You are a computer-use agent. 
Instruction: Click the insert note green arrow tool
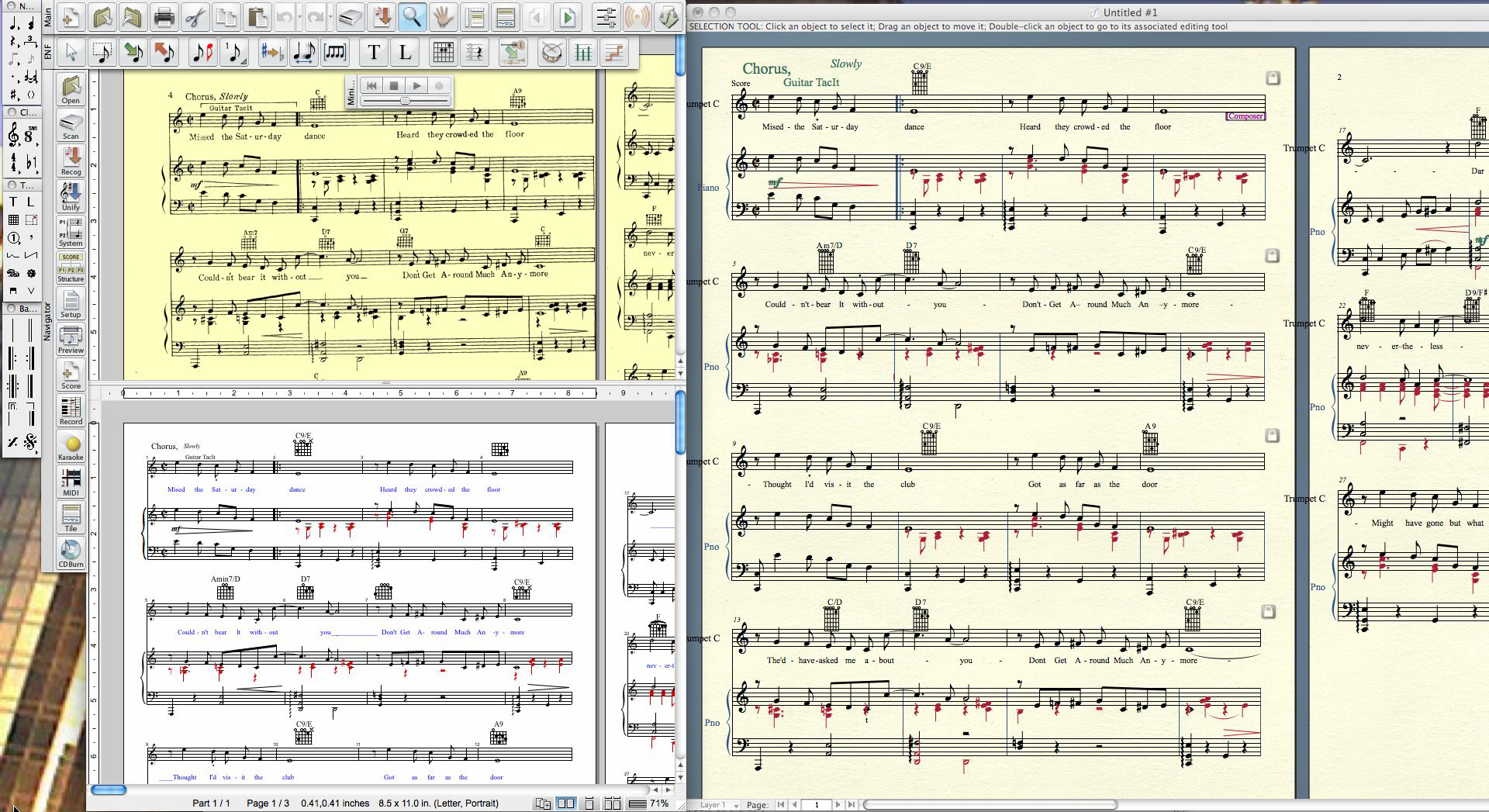(x=133, y=52)
